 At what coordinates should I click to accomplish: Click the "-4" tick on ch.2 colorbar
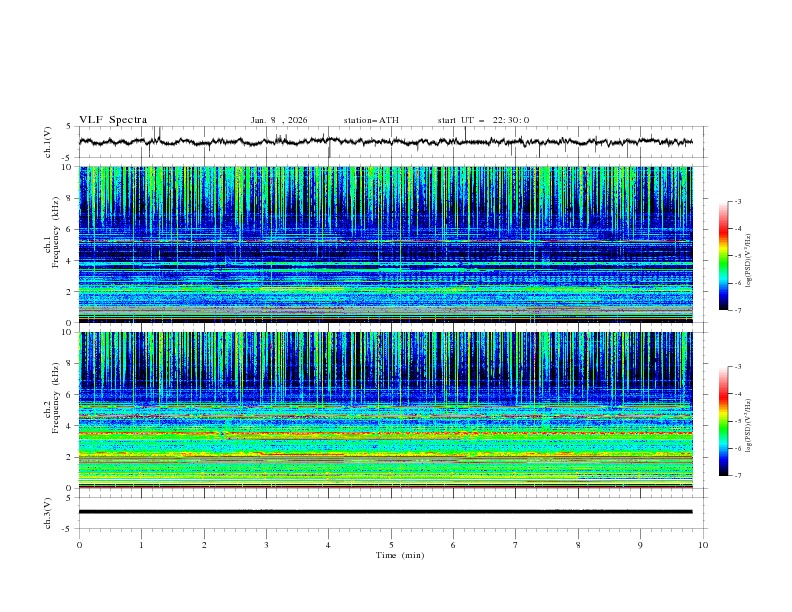point(738,394)
